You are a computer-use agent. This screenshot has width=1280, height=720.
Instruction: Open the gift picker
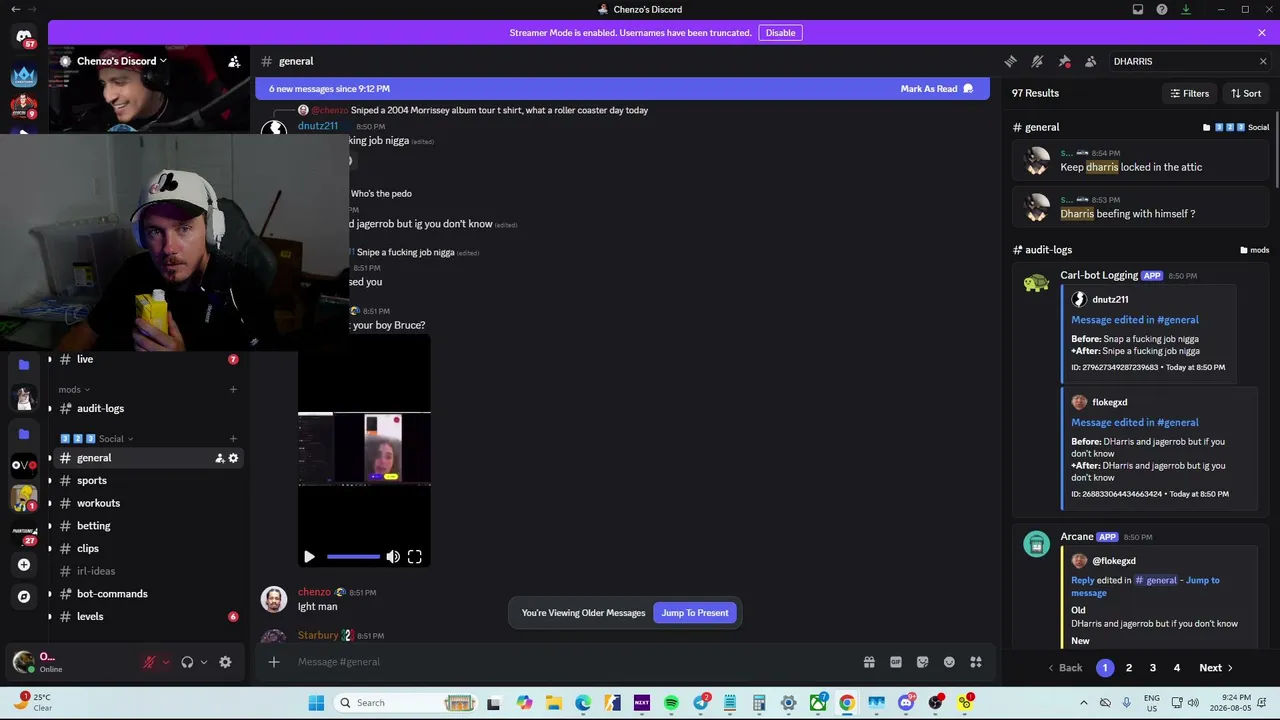pyautogui.click(x=869, y=662)
